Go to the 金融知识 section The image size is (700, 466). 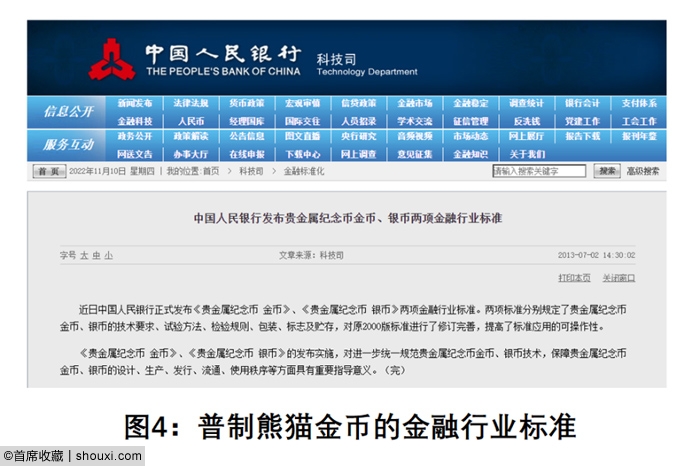[471, 154]
